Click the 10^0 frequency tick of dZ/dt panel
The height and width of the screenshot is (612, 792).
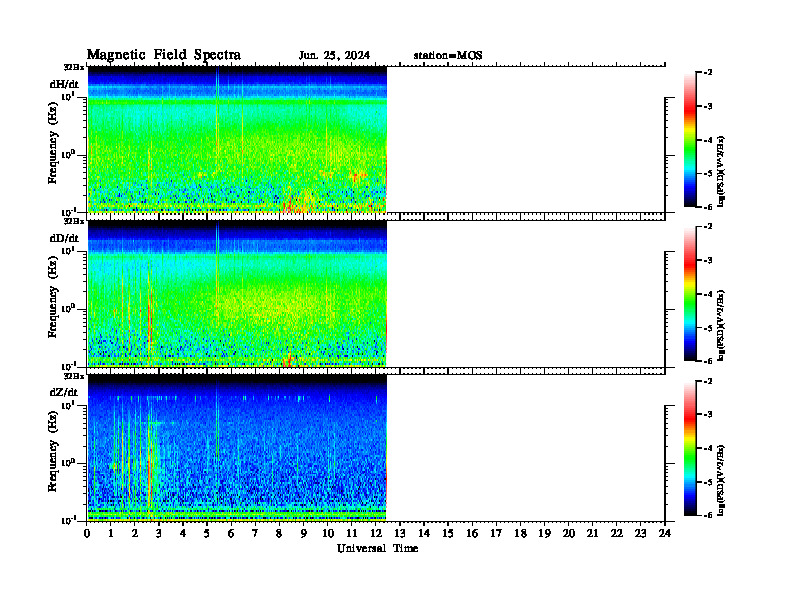pyautogui.click(x=69, y=463)
